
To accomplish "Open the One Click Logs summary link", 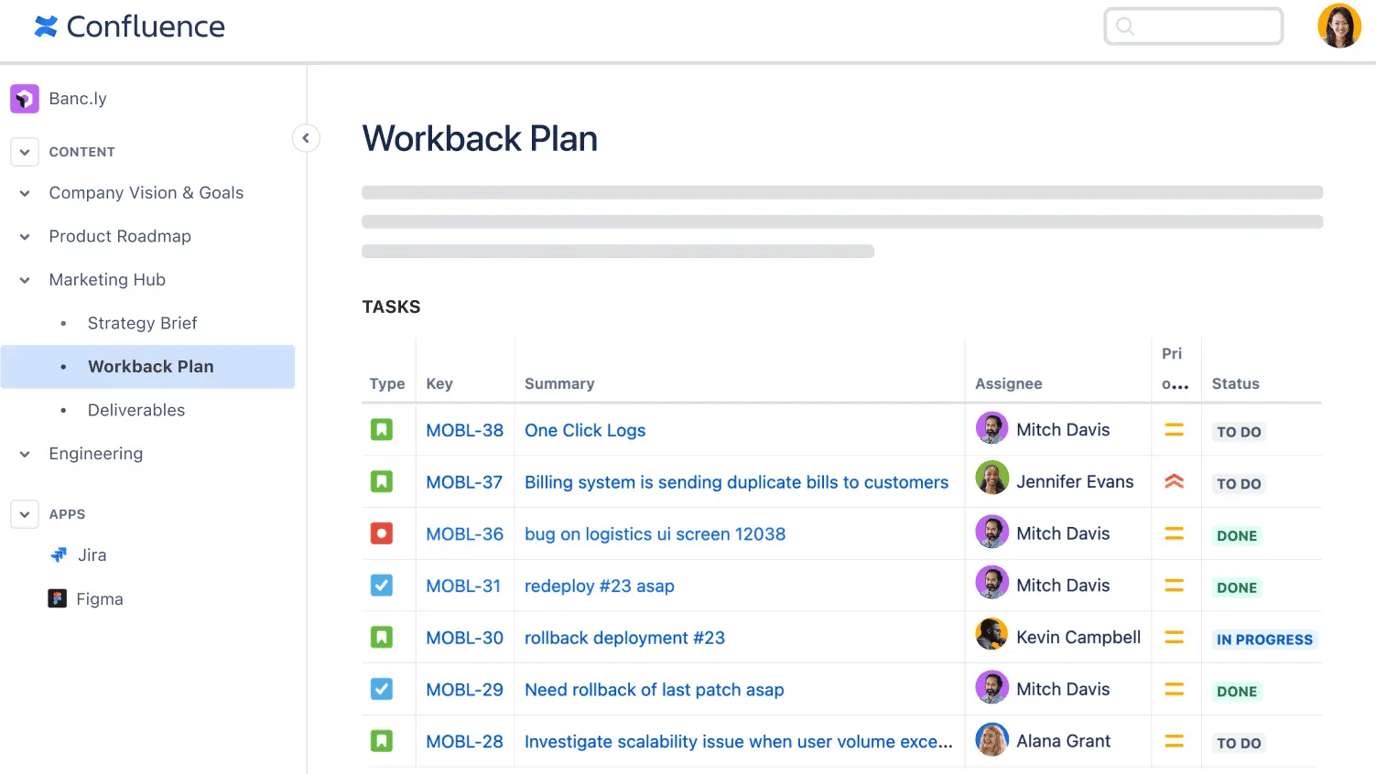I will (x=585, y=430).
